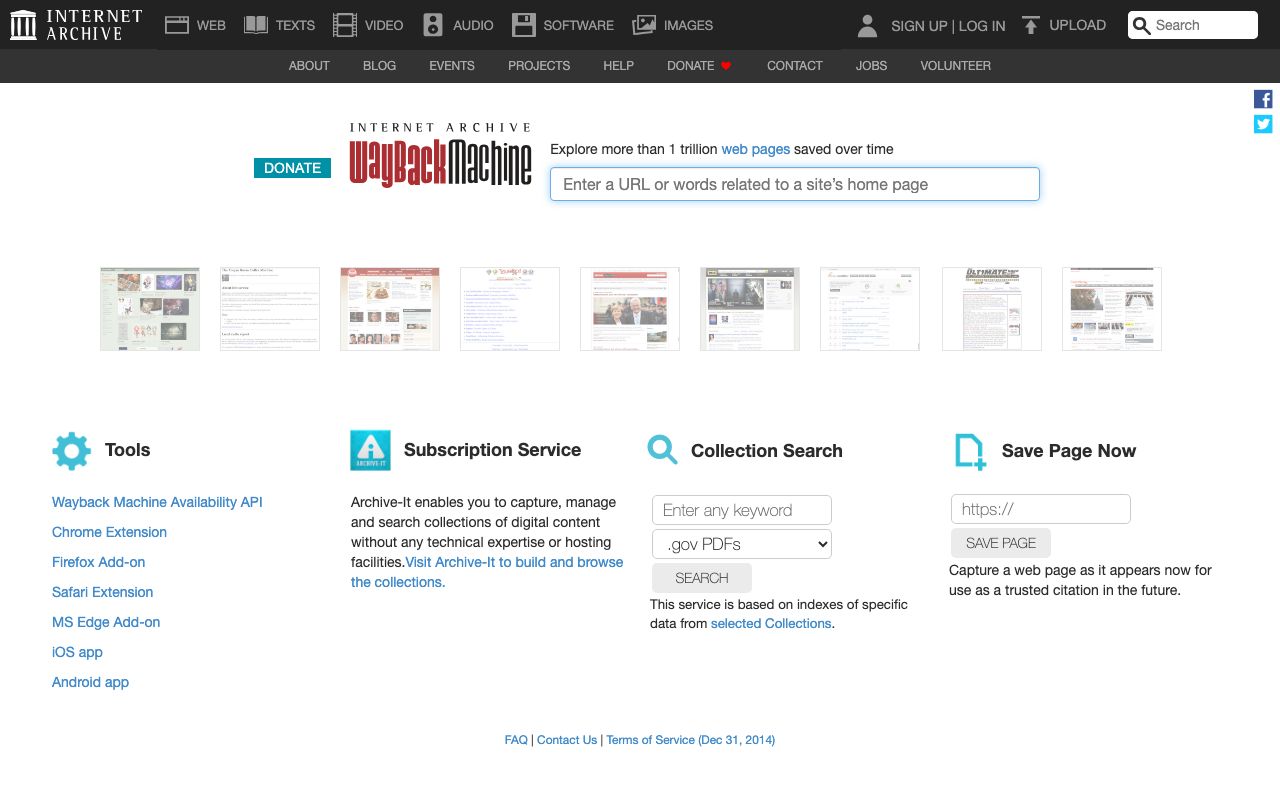Open the MS Edge Add-on link
Image resolution: width=1280 pixels, height=800 pixels.
click(x=106, y=622)
